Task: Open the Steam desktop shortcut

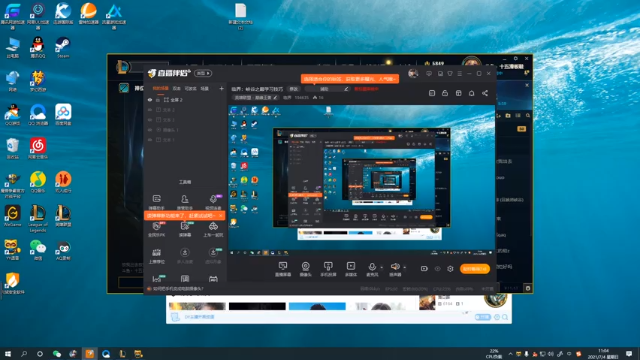Action: [x=62, y=47]
